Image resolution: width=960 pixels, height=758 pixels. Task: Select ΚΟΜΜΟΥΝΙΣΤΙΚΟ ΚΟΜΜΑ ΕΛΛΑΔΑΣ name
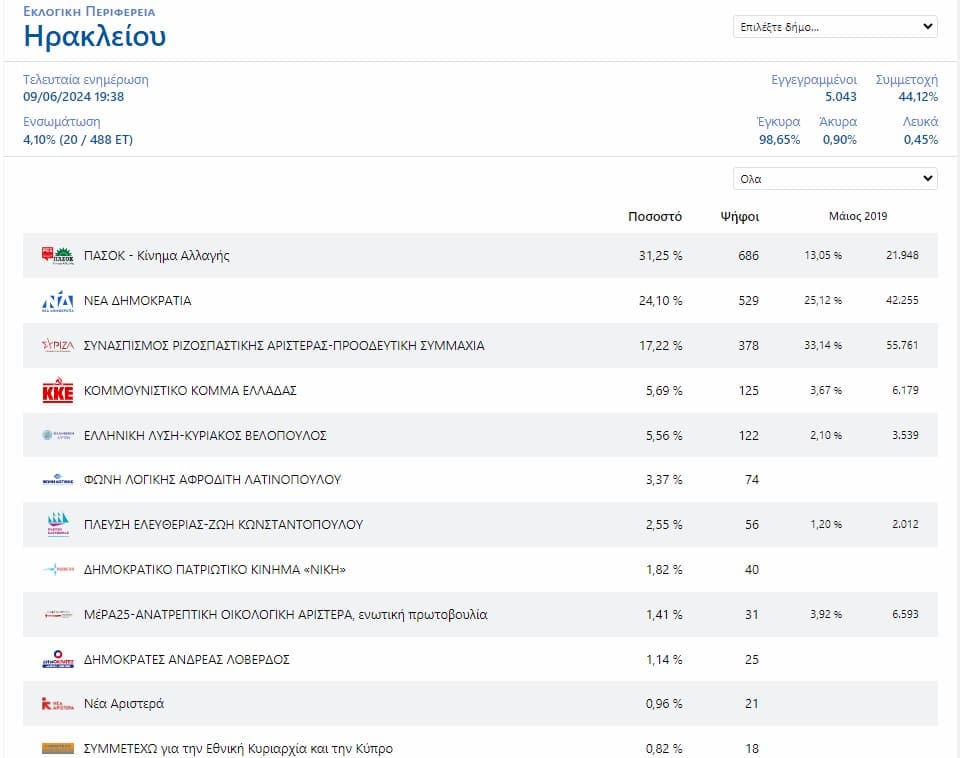coord(190,391)
